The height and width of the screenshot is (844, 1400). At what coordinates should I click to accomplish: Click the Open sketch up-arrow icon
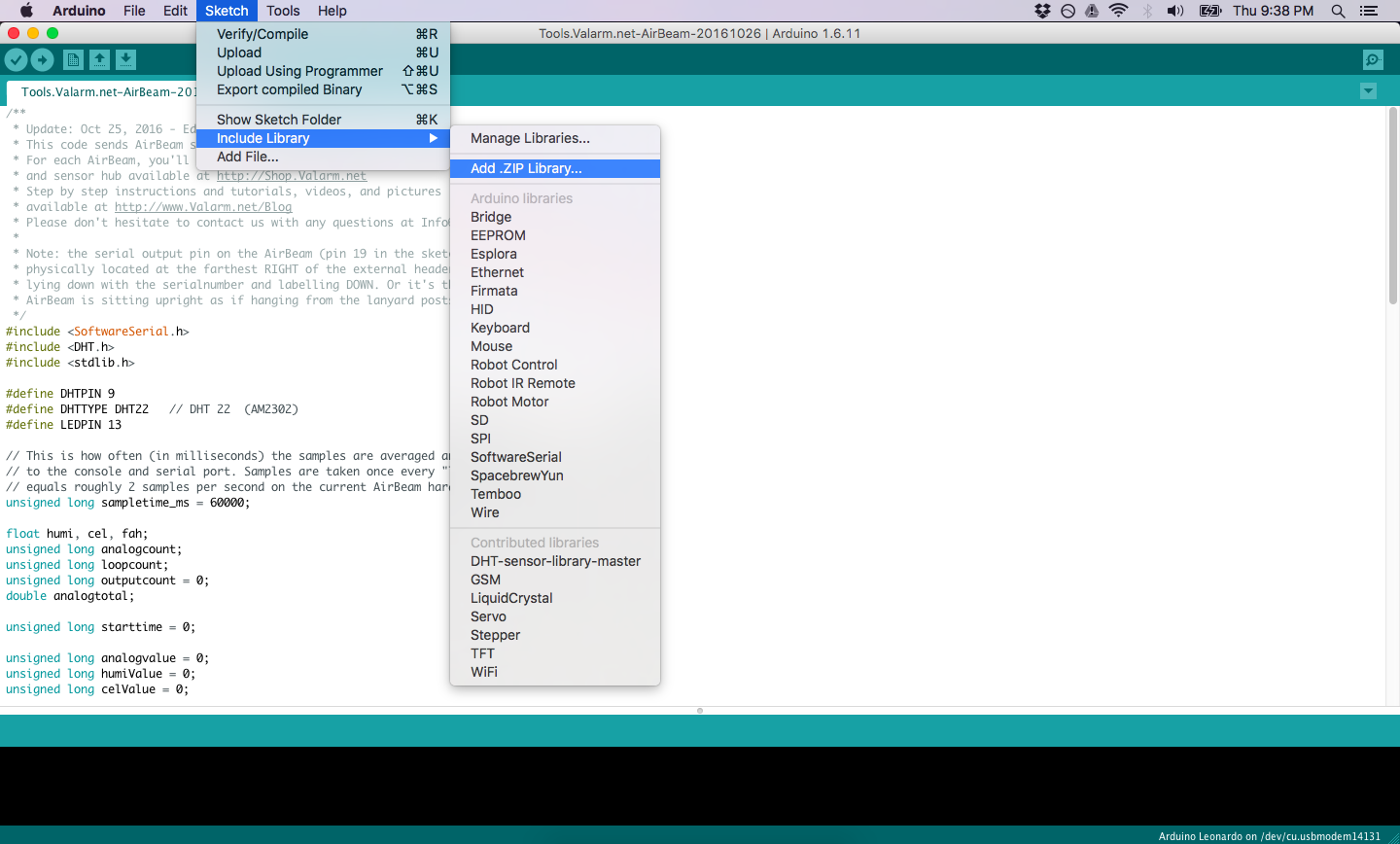99,60
